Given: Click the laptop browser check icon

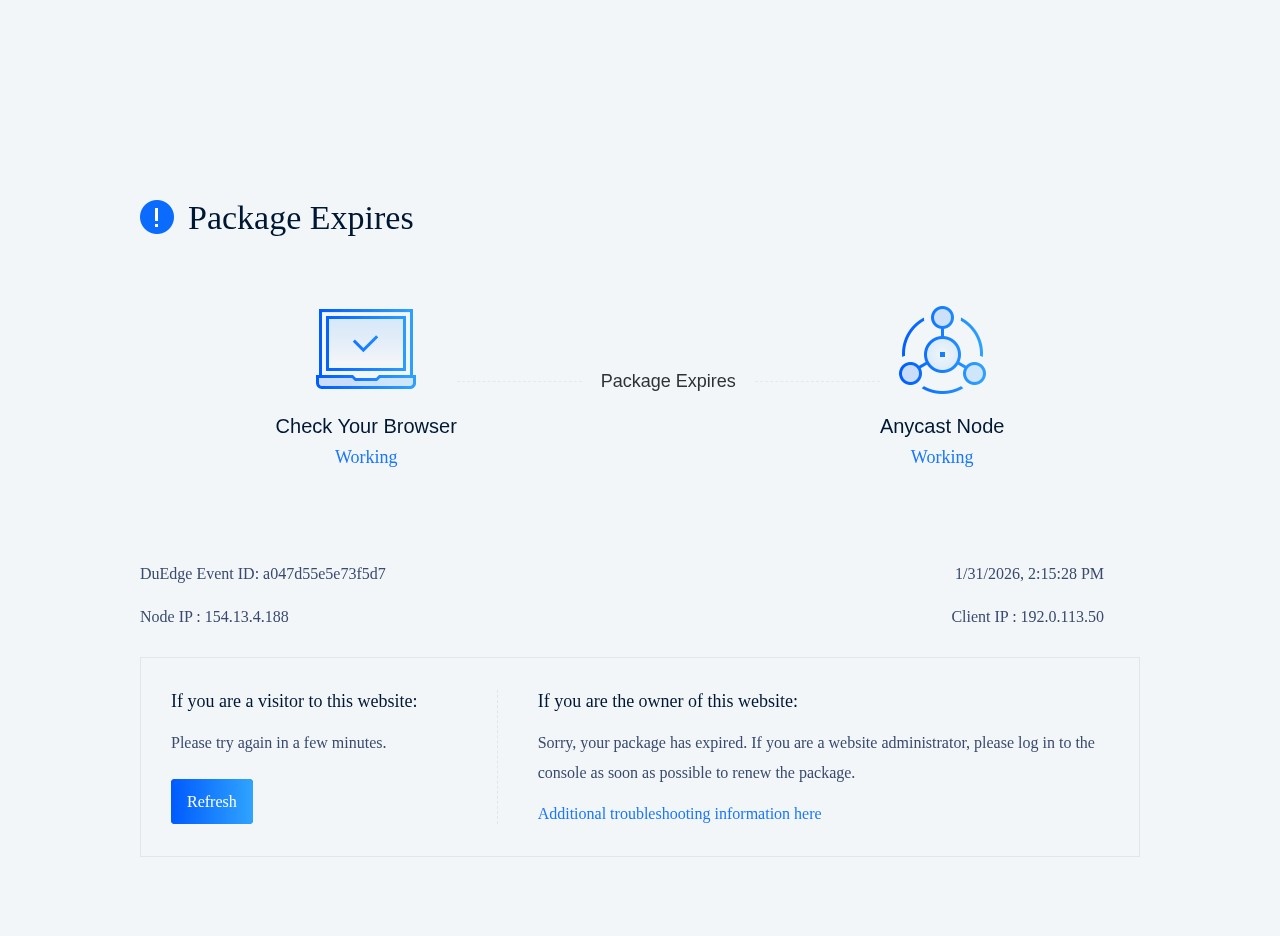Looking at the screenshot, I should [x=366, y=348].
